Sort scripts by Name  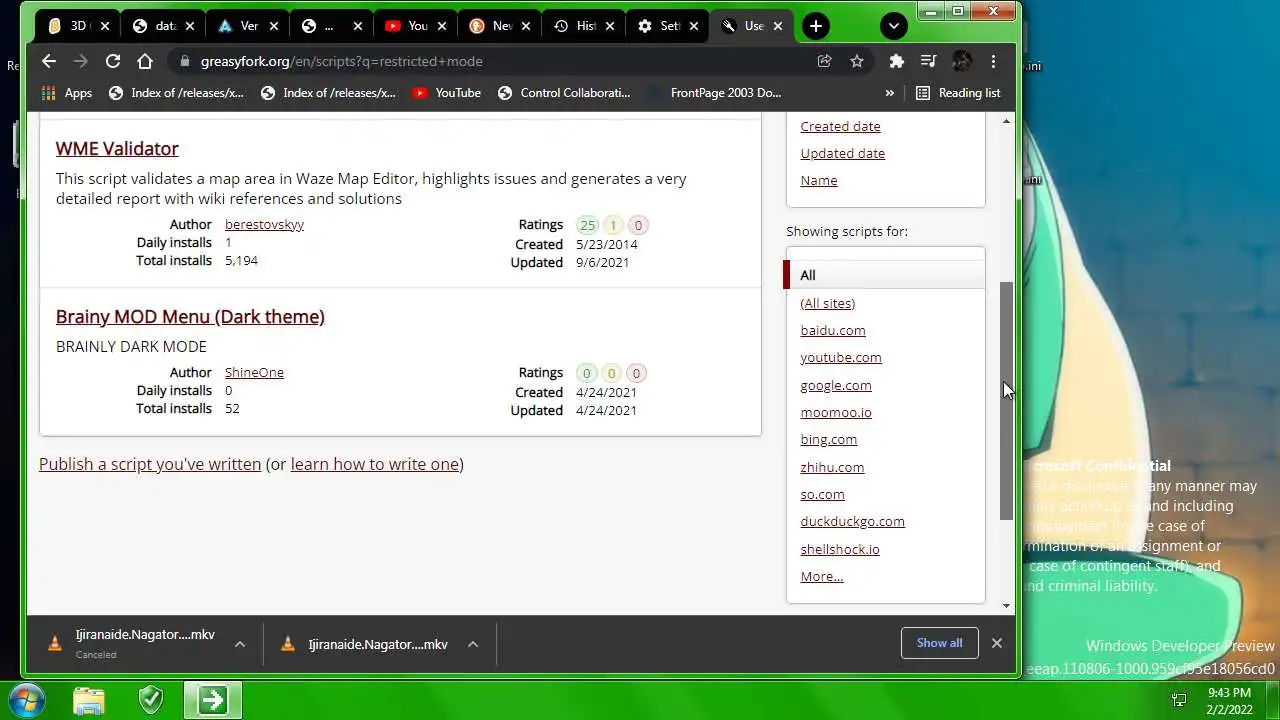click(819, 180)
